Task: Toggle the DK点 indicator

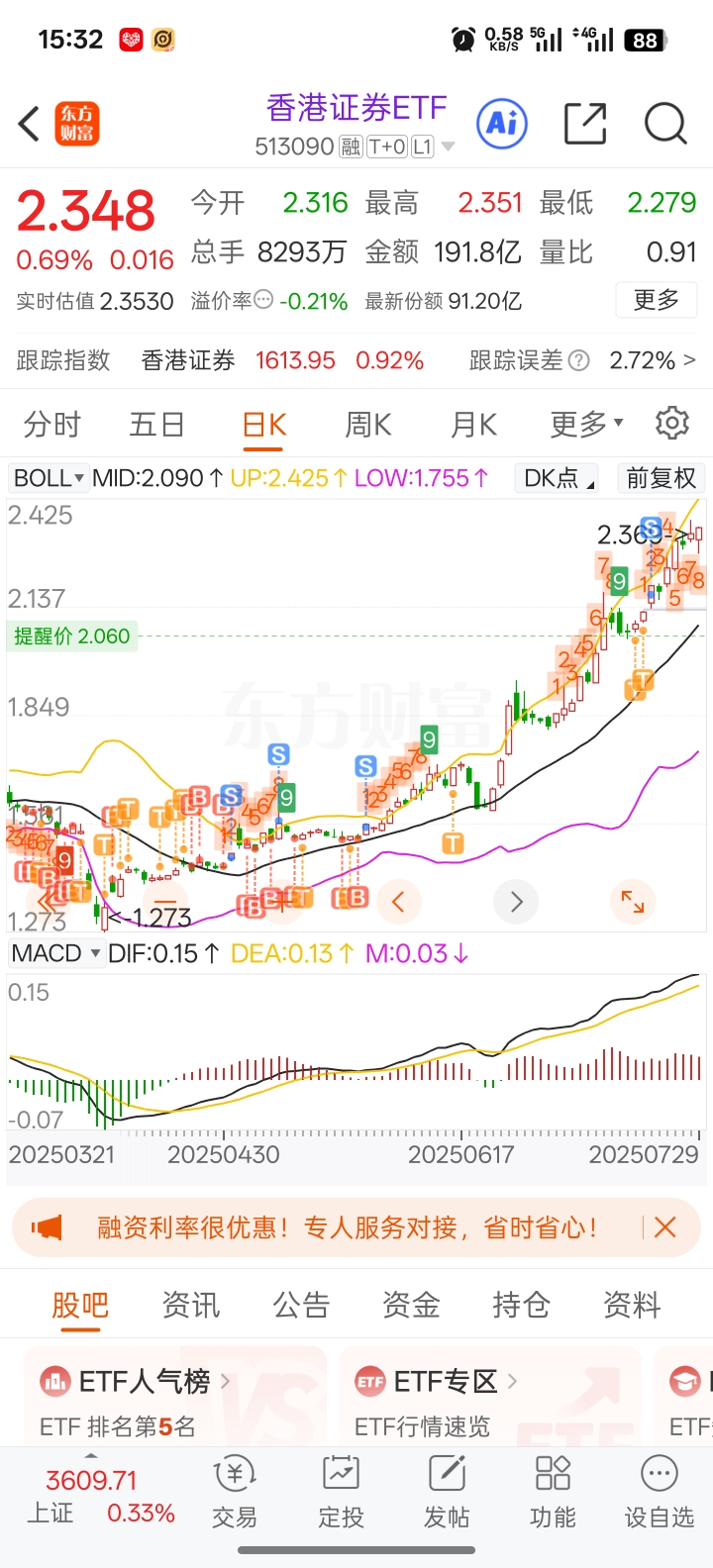Action: point(557,478)
